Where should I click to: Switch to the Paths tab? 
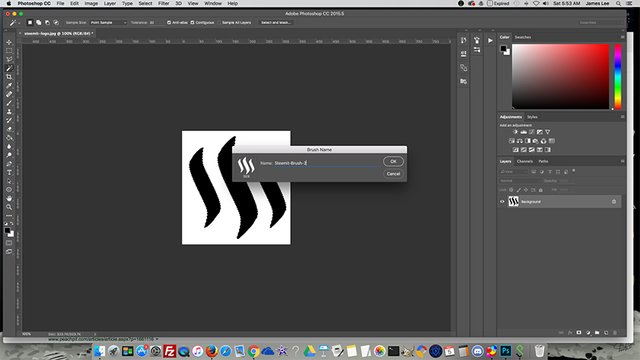pyautogui.click(x=543, y=161)
